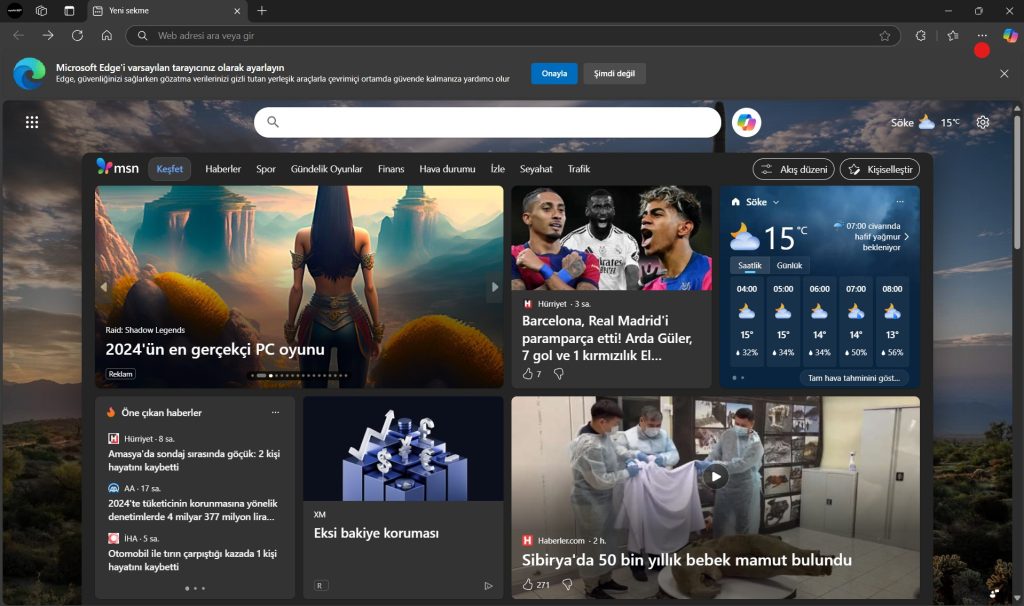Dismiss the default browser banner with X

1004,74
